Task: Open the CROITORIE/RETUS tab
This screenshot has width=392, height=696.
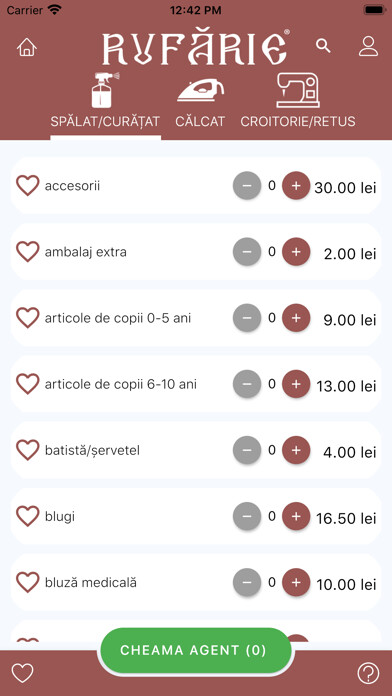Action: pyautogui.click(x=298, y=122)
